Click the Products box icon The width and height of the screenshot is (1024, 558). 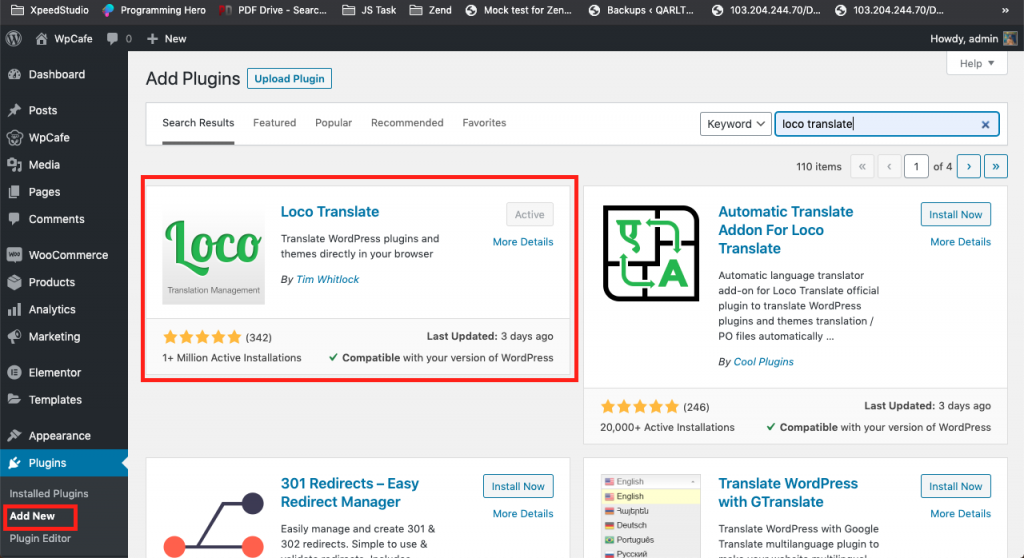click(x=14, y=282)
